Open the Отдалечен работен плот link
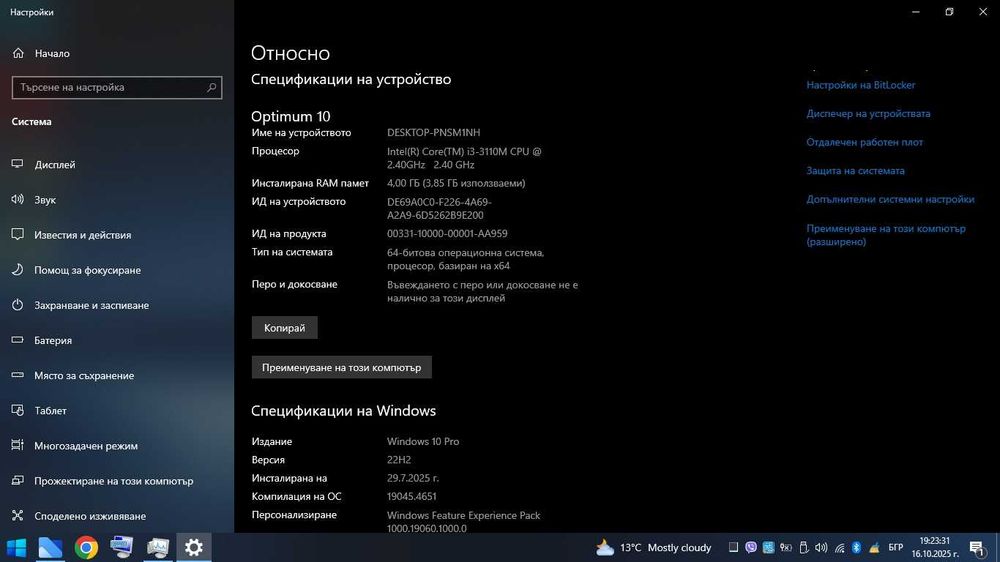This screenshot has width=1000, height=562. click(x=864, y=142)
